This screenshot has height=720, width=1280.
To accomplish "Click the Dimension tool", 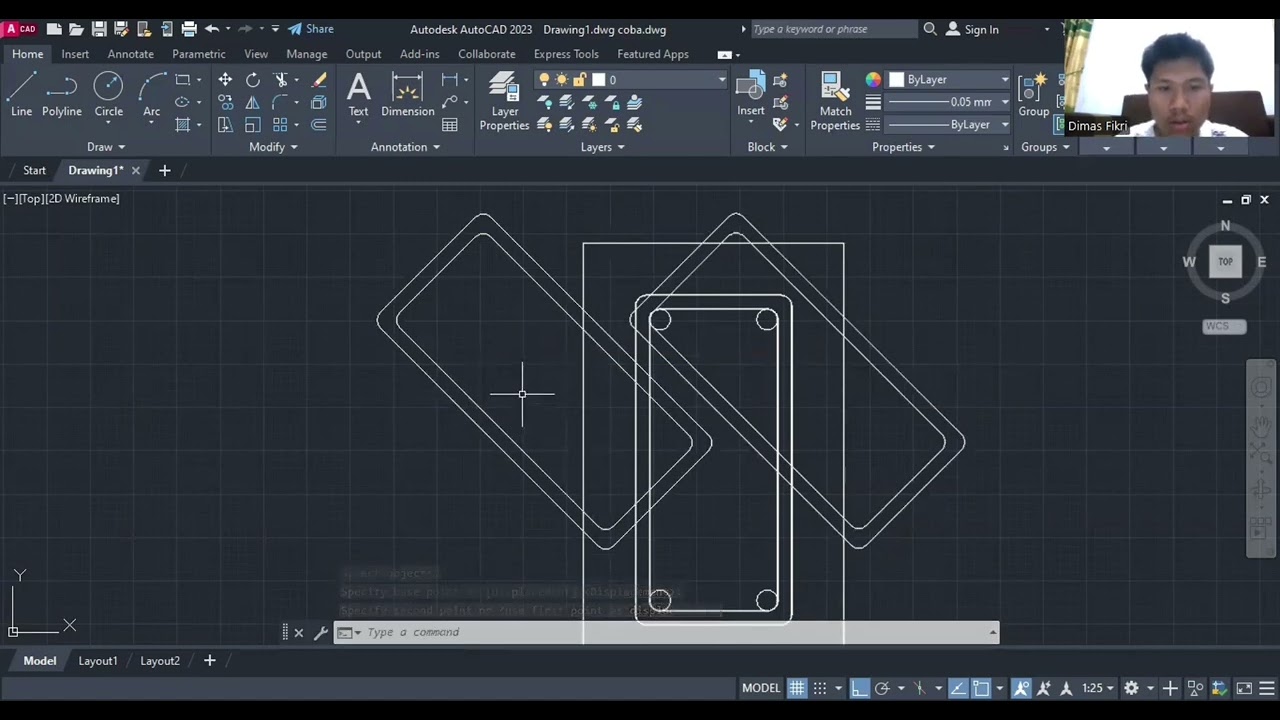I will pos(407,95).
